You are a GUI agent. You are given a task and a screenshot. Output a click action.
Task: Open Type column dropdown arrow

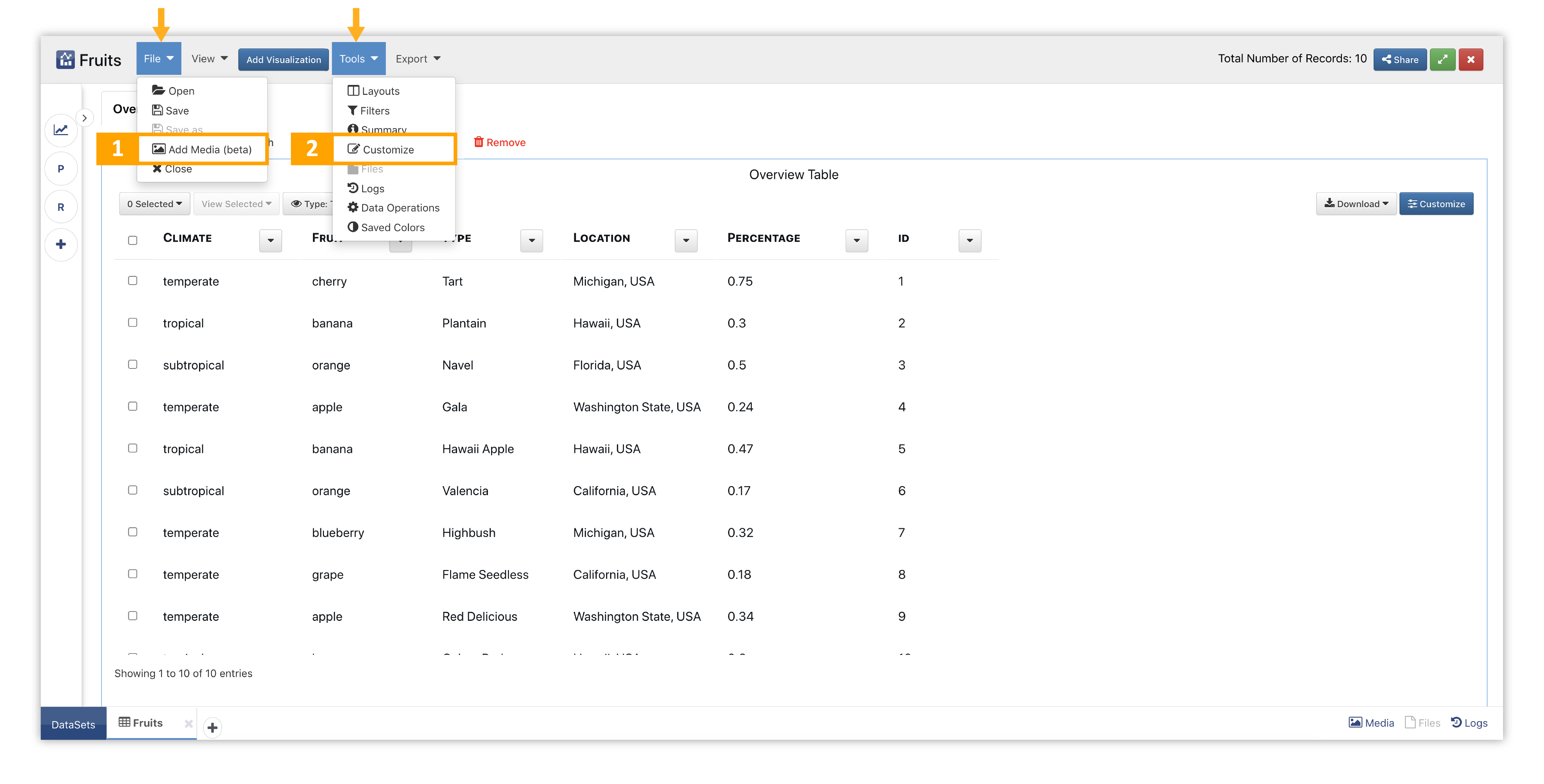pyautogui.click(x=532, y=241)
